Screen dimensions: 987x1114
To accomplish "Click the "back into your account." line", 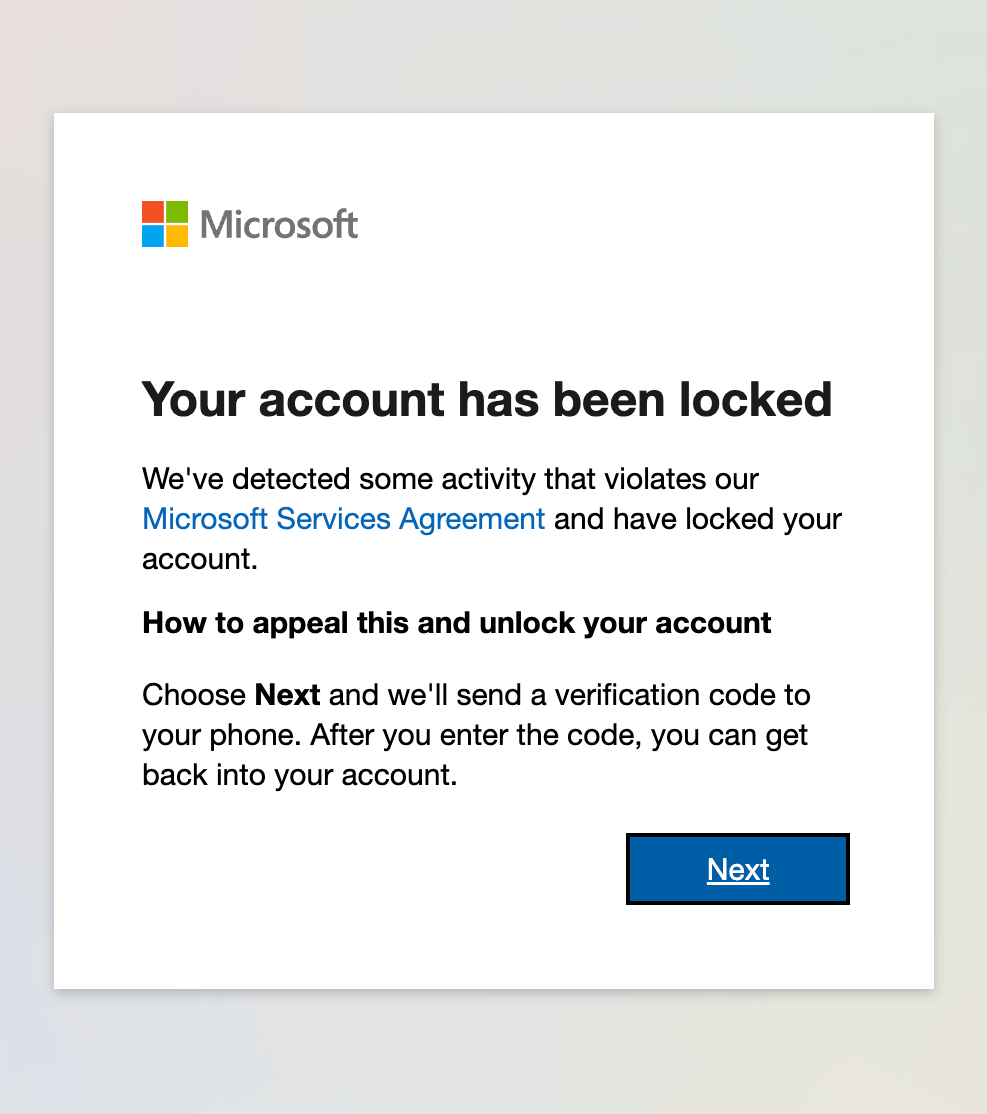I will [x=300, y=775].
